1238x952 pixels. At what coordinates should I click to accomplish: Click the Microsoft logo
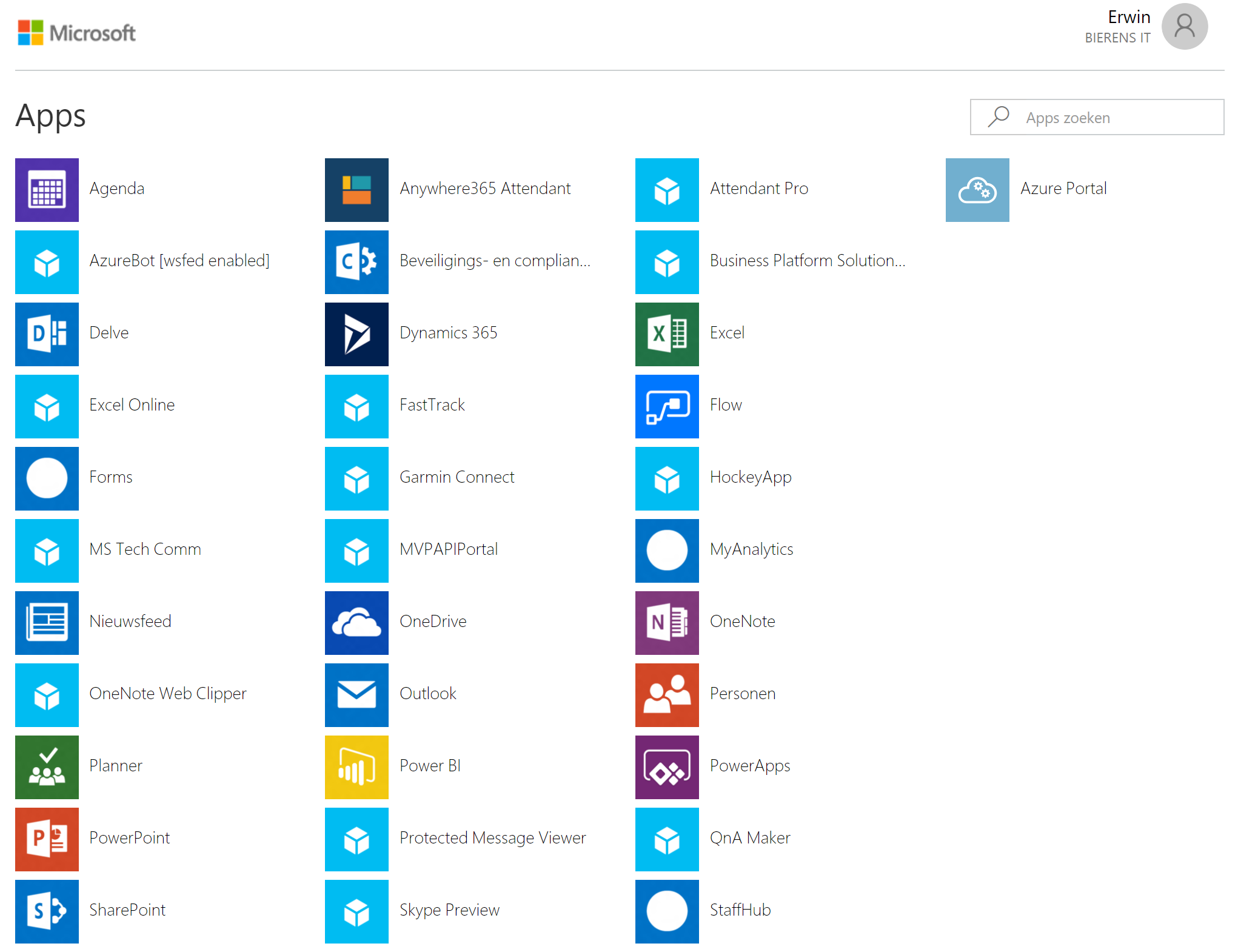[77, 33]
